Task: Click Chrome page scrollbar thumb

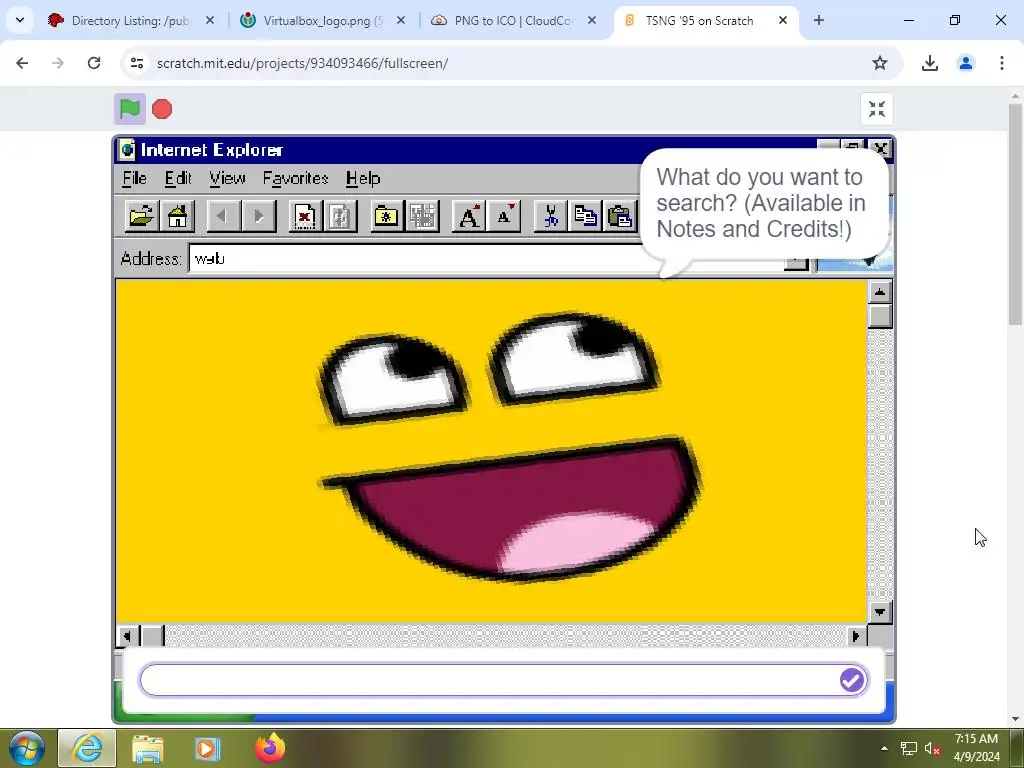Action: (x=1016, y=214)
